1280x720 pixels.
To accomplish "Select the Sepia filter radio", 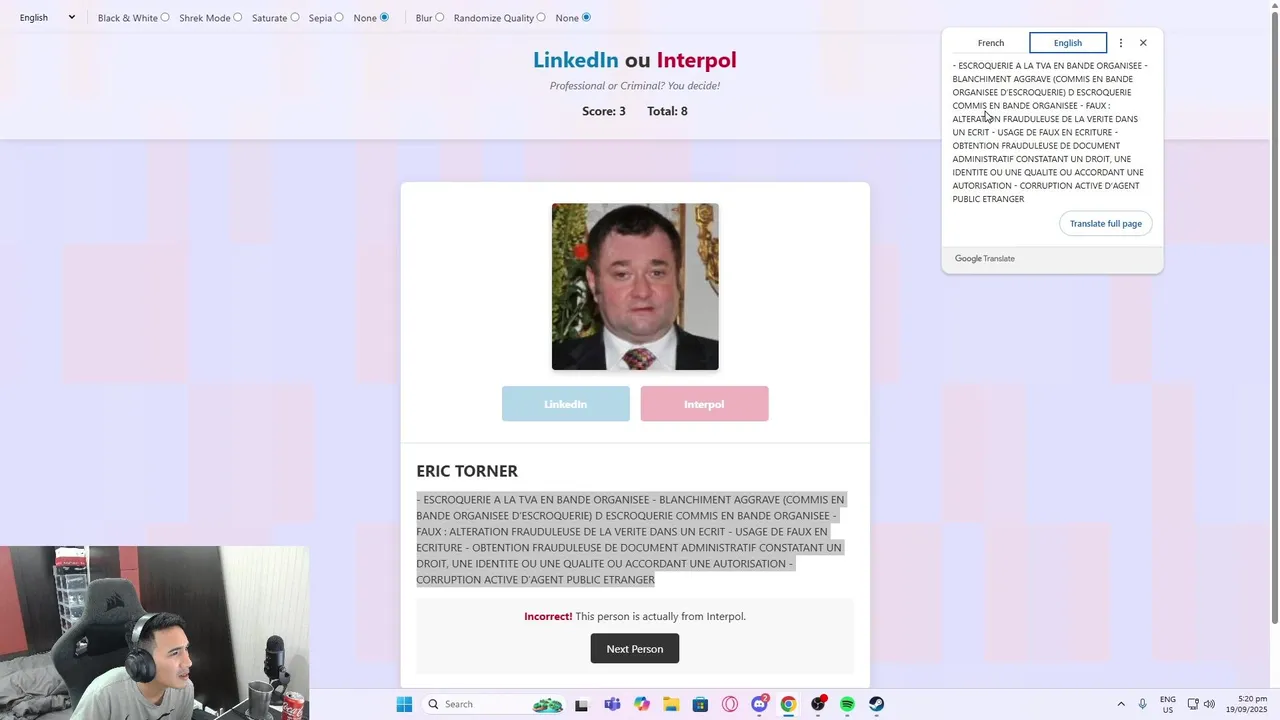I will point(339,17).
